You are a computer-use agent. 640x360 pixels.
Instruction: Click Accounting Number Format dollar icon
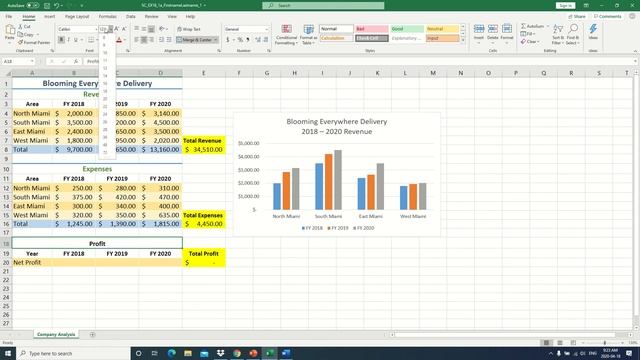click(228, 40)
